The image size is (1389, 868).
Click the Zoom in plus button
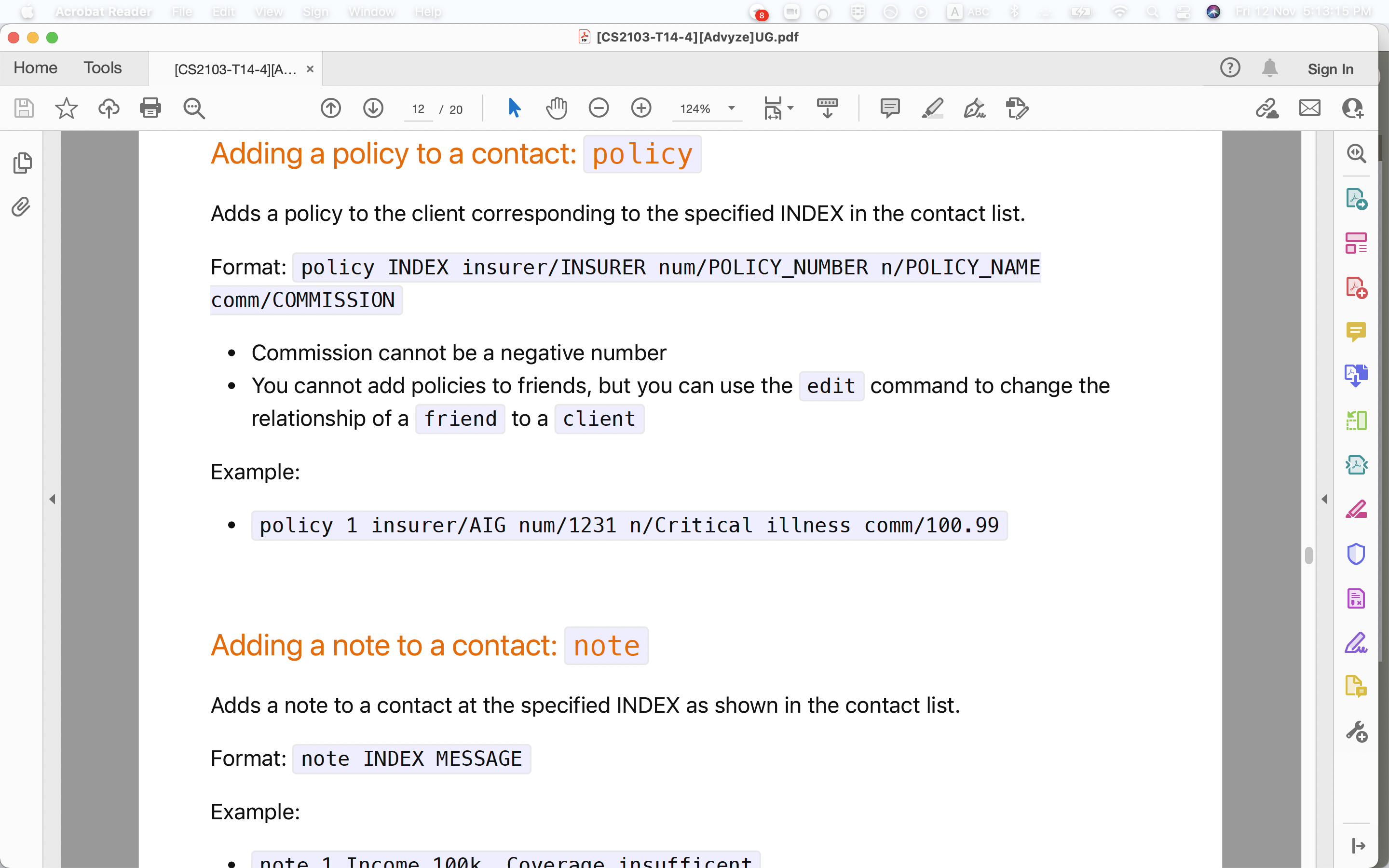coord(641,108)
